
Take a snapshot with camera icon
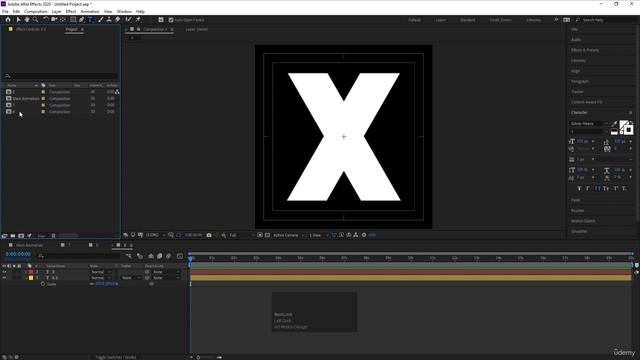tap(209, 235)
